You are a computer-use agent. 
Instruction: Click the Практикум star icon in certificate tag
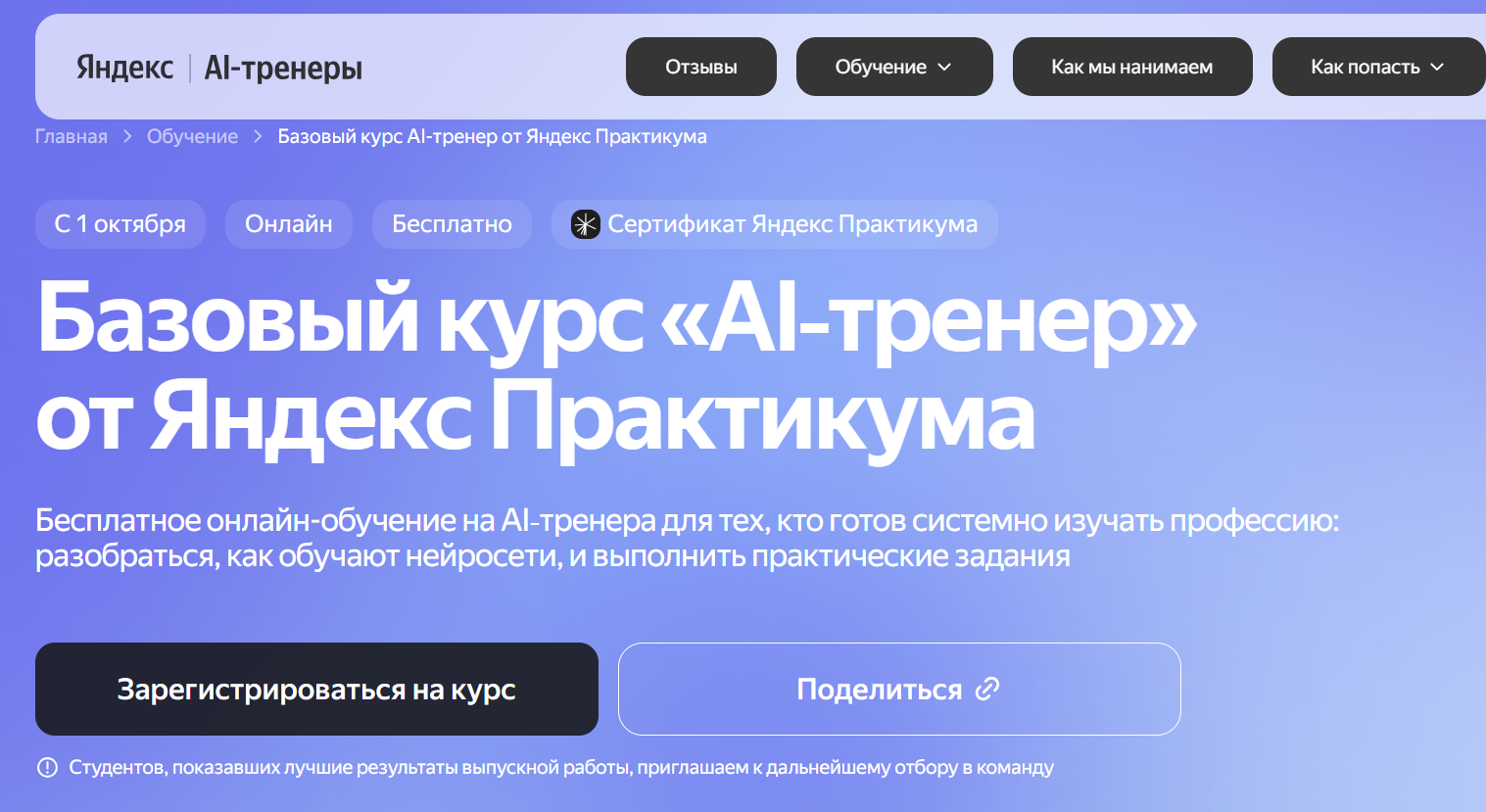pyautogui.click(x=586, y=224)
